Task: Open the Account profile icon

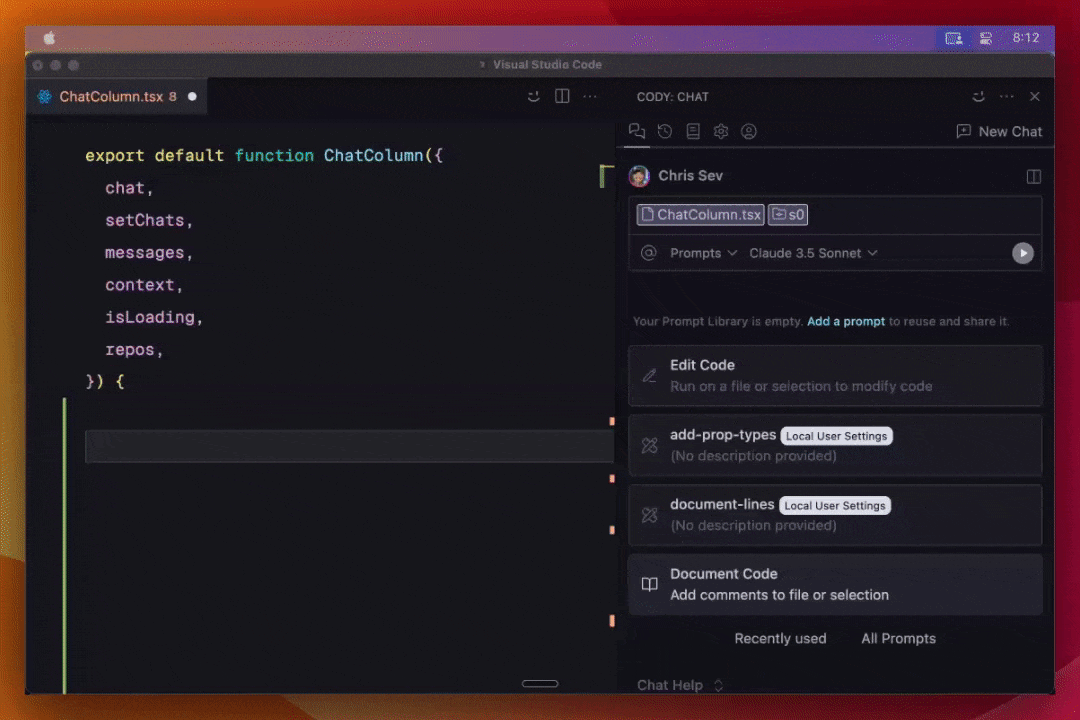Action: [749, 131]
